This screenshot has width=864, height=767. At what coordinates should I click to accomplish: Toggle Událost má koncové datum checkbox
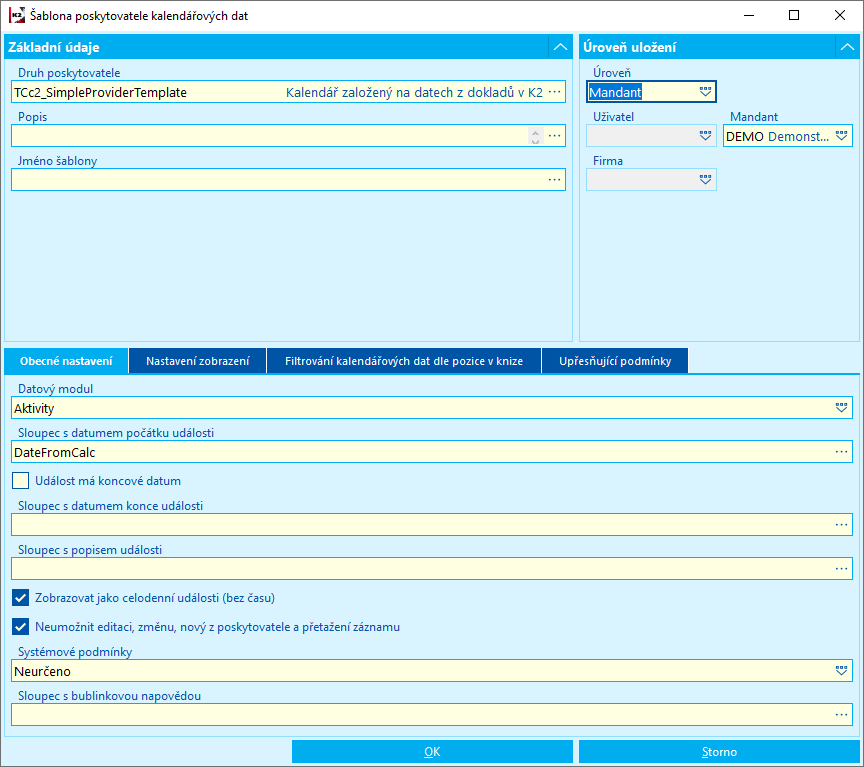(20, 480)
